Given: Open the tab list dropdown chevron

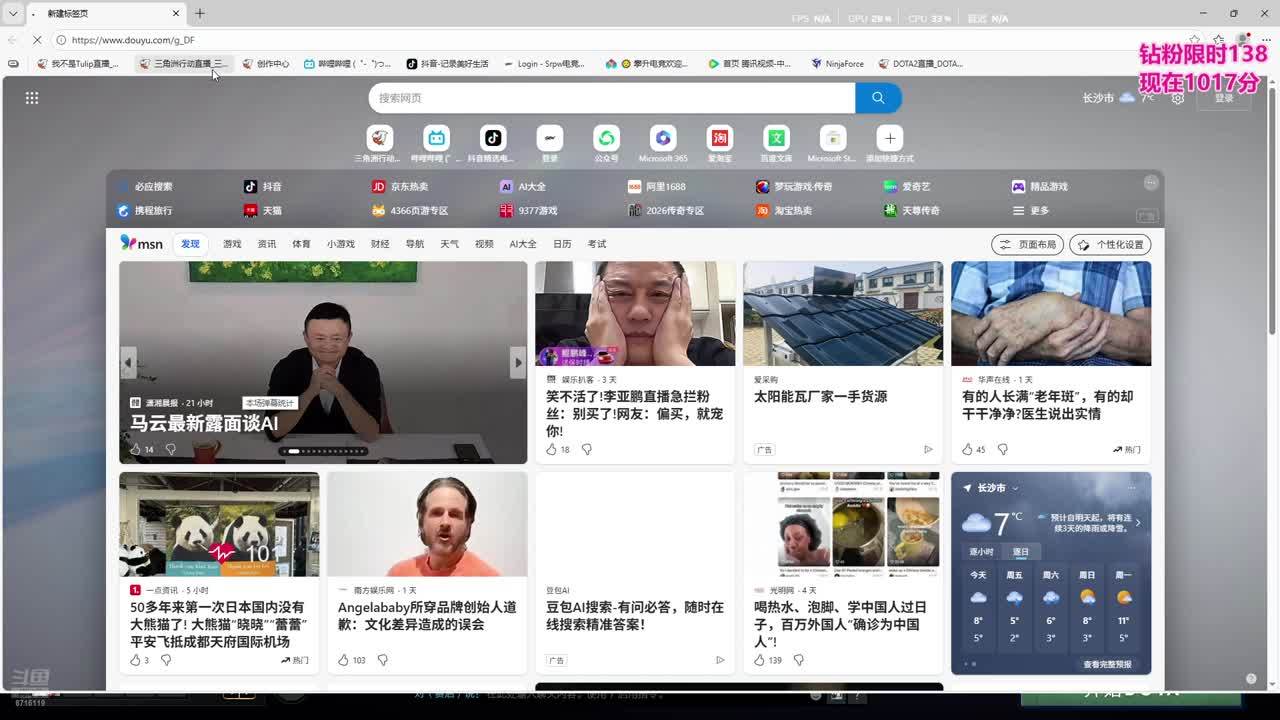Looking at the screenshot, I should (x=13, y=13).
